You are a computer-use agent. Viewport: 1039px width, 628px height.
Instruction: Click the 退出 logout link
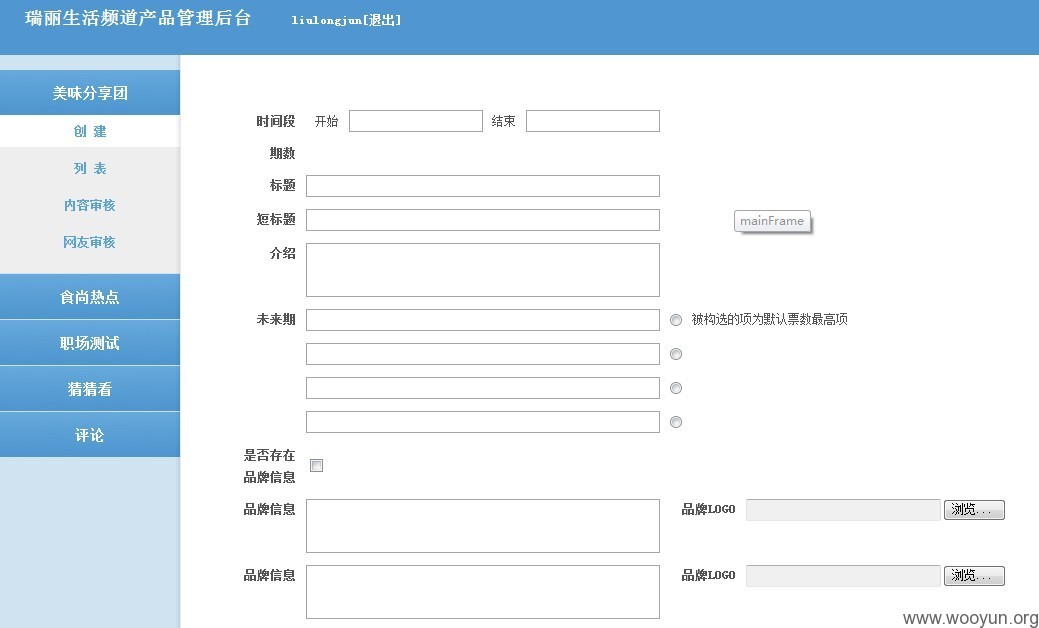click(382, 20)
